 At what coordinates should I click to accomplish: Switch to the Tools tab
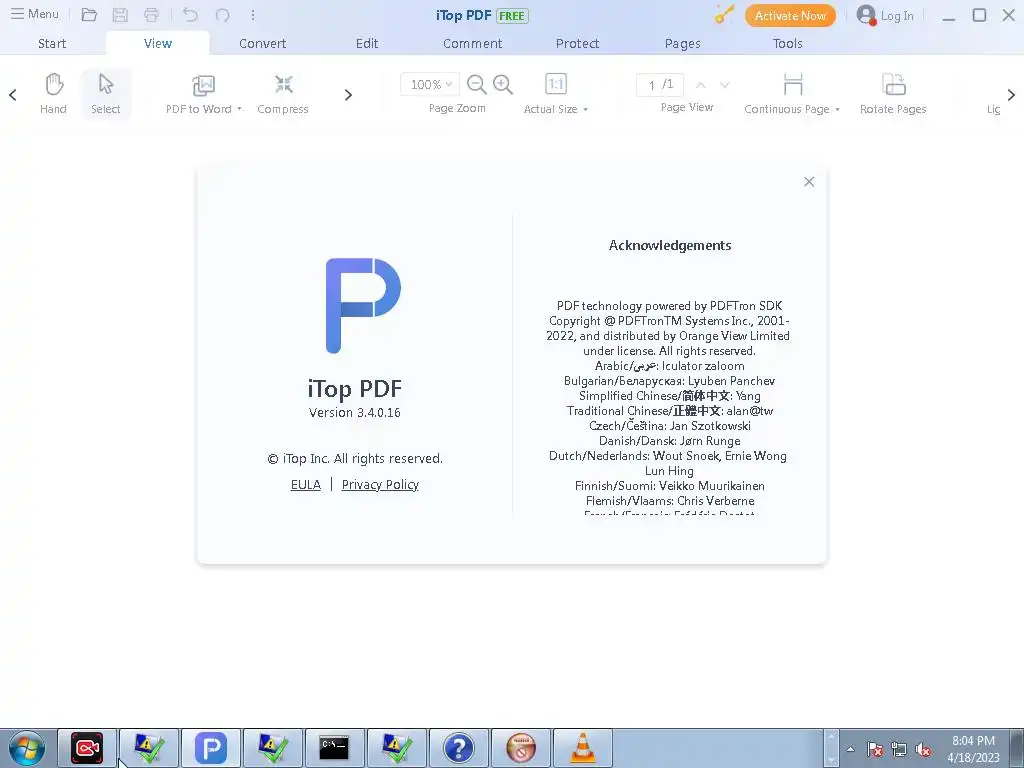tap(788, 43)
